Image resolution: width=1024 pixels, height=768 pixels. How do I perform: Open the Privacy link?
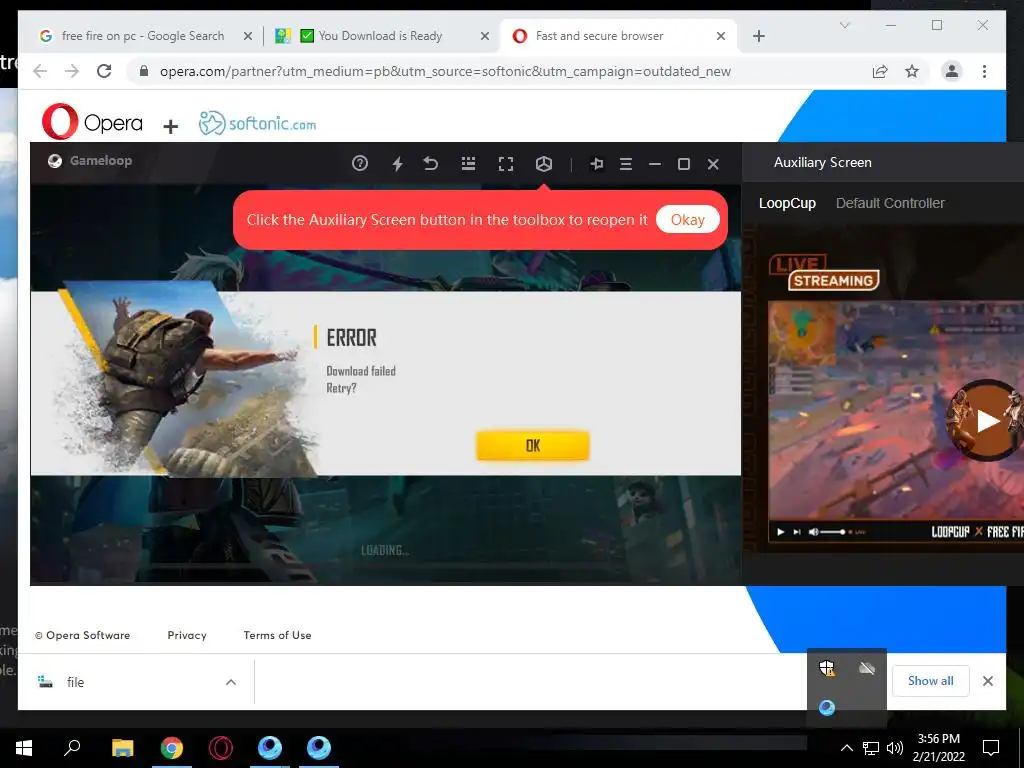[187, 635]
